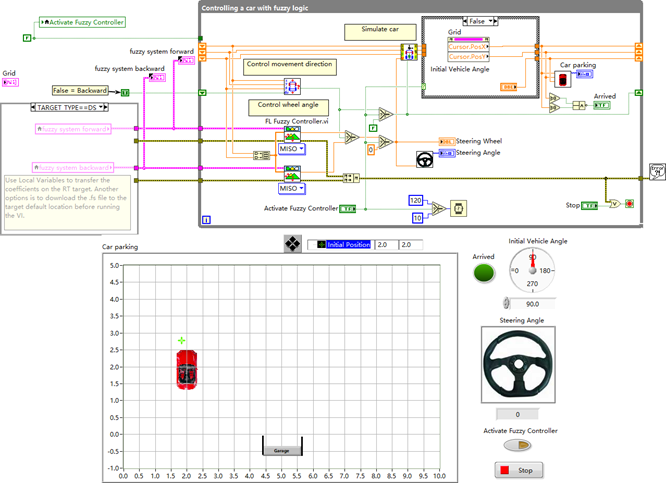Click the Initial Vehicle Angle DBL terminal
This screenshot has width=666, height=483.
tap(508, 87)
